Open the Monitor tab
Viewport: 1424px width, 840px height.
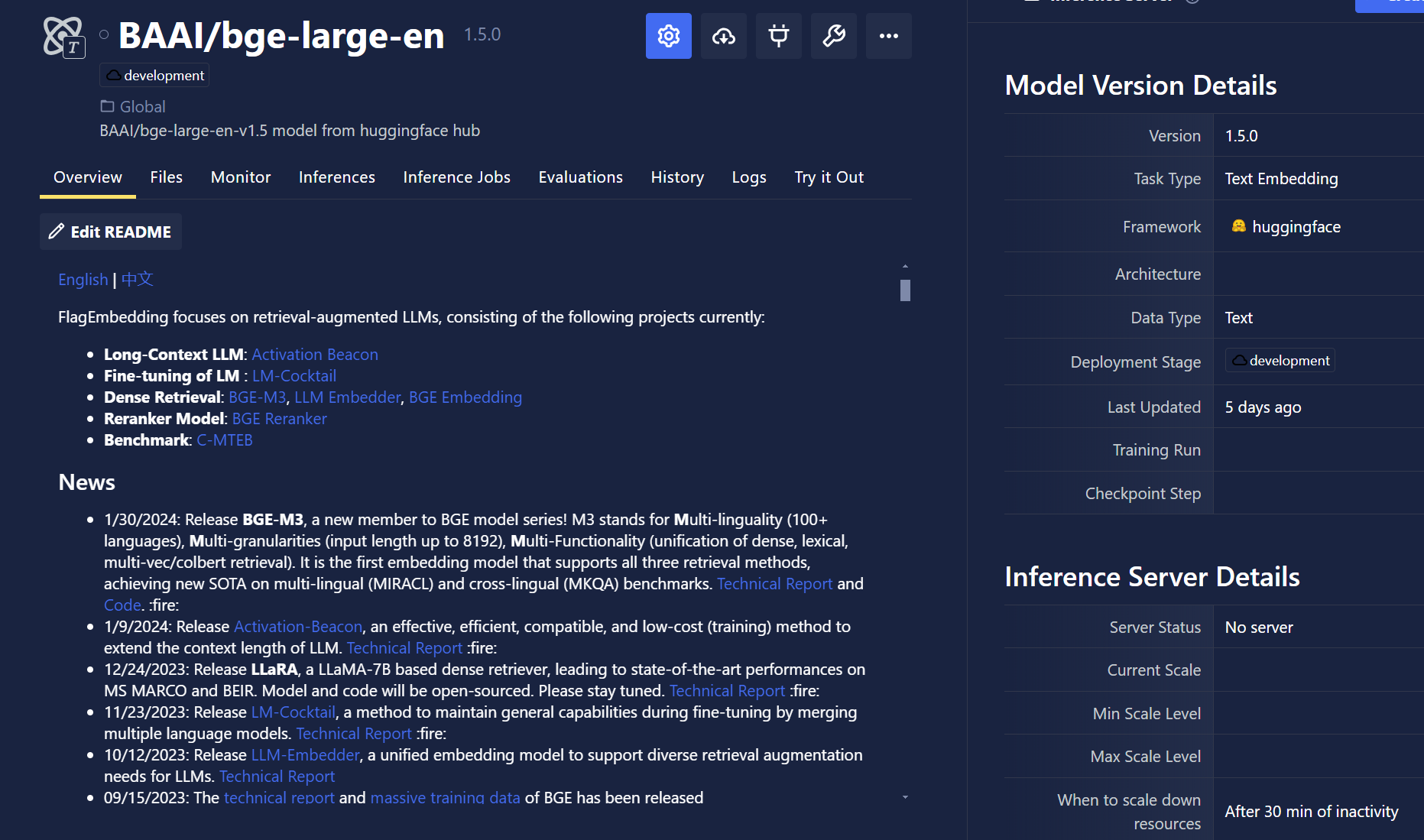tap(241, 177)
